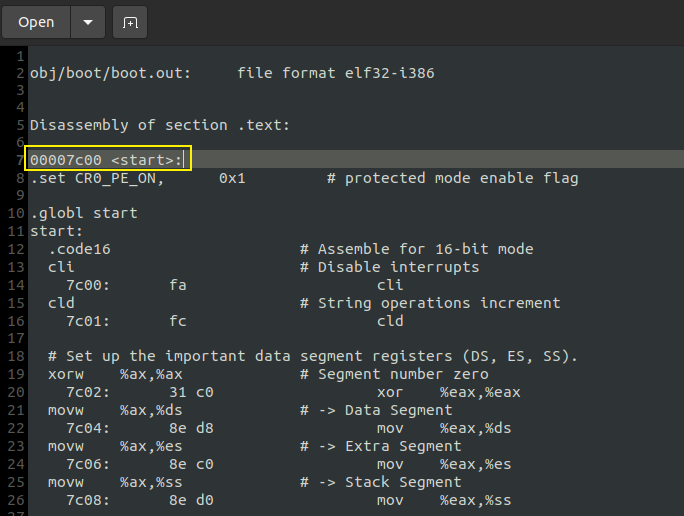Click the '.globl start' line

pyautogui.click(x=84, y=213)
